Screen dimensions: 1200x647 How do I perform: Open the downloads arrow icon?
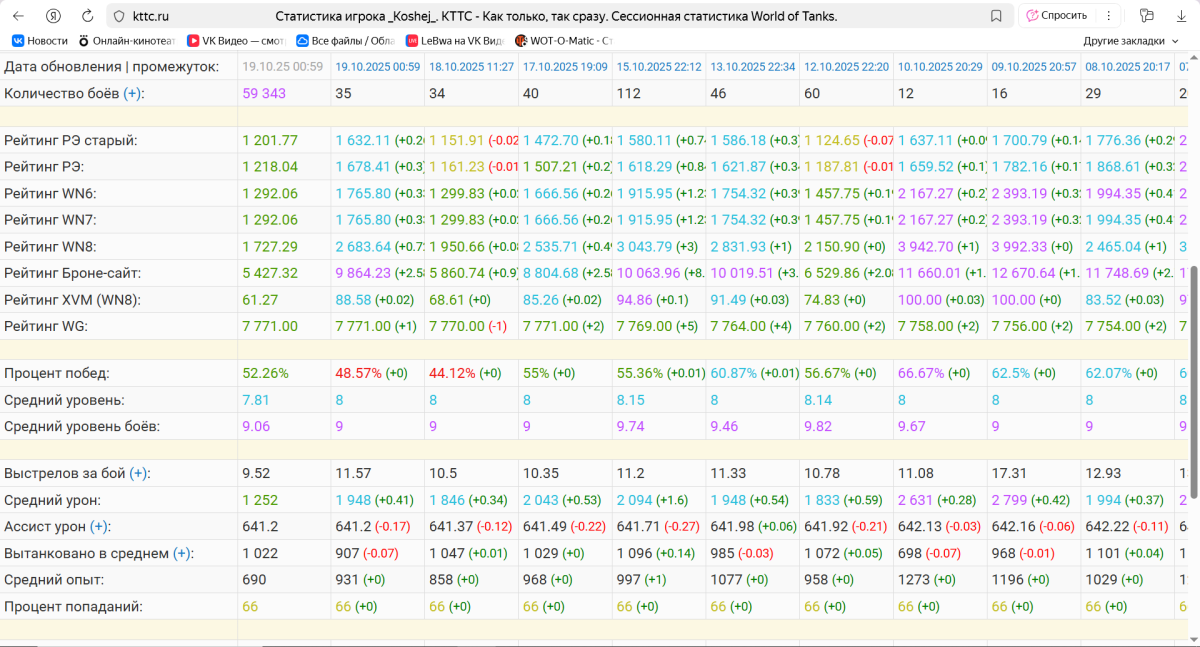[1181, 16]
